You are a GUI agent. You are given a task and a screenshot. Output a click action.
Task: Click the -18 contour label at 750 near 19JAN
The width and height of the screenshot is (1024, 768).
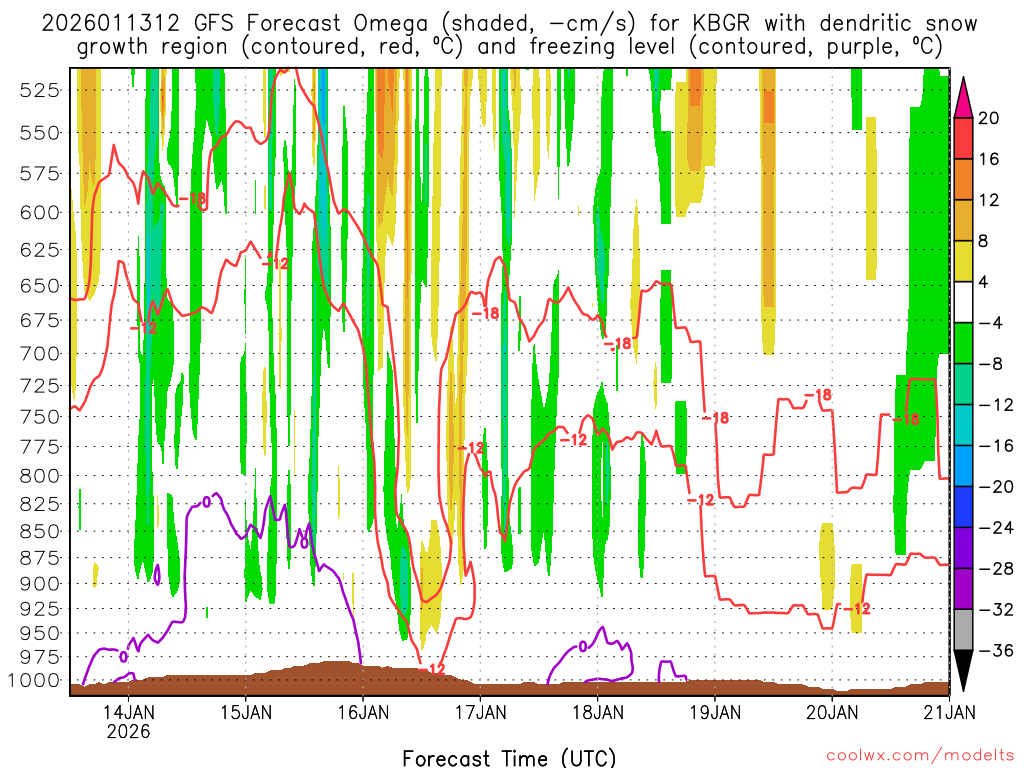click(715, 418)
